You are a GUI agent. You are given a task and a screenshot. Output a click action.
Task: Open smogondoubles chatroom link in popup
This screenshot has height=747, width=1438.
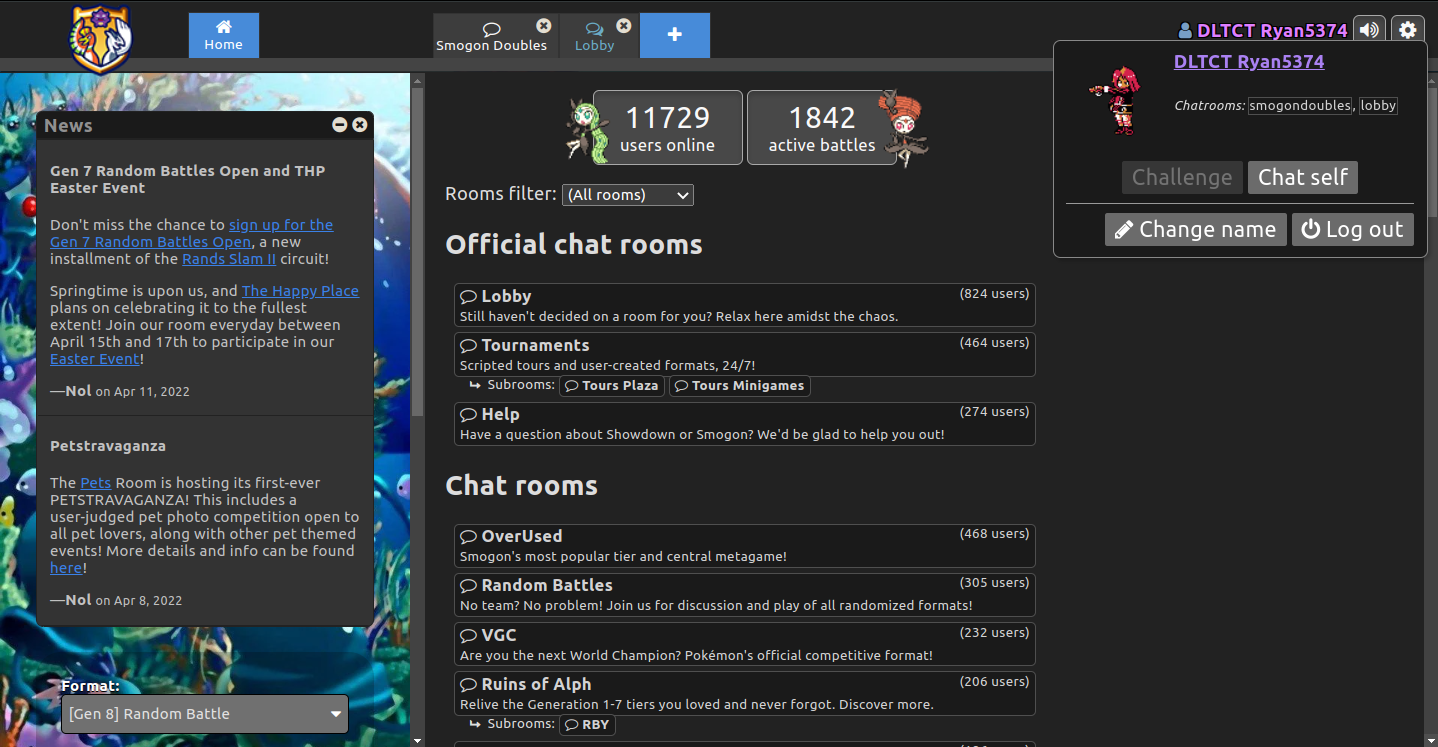coord(1300,105)
